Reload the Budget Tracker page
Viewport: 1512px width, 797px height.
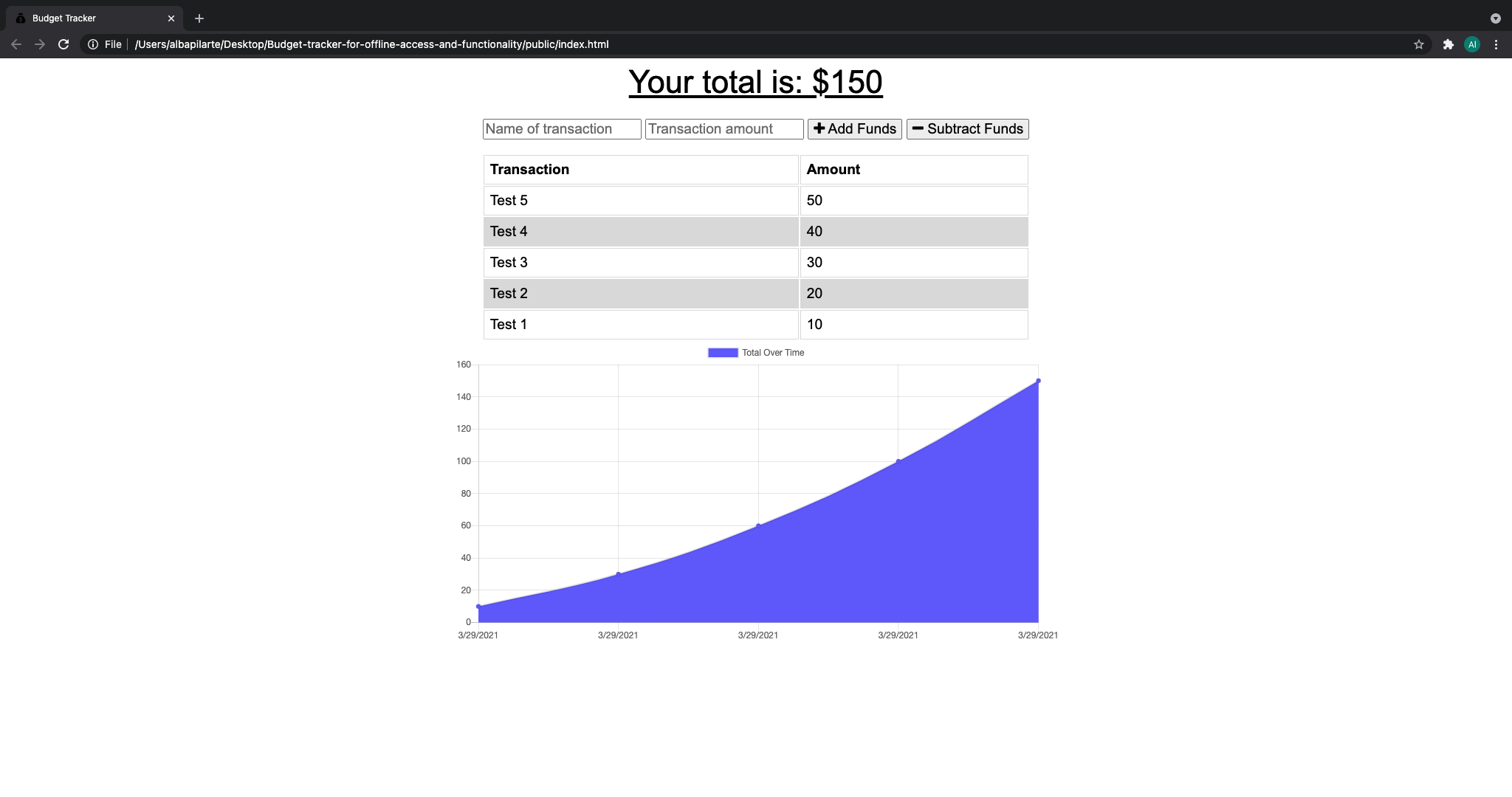coord(63,44)
